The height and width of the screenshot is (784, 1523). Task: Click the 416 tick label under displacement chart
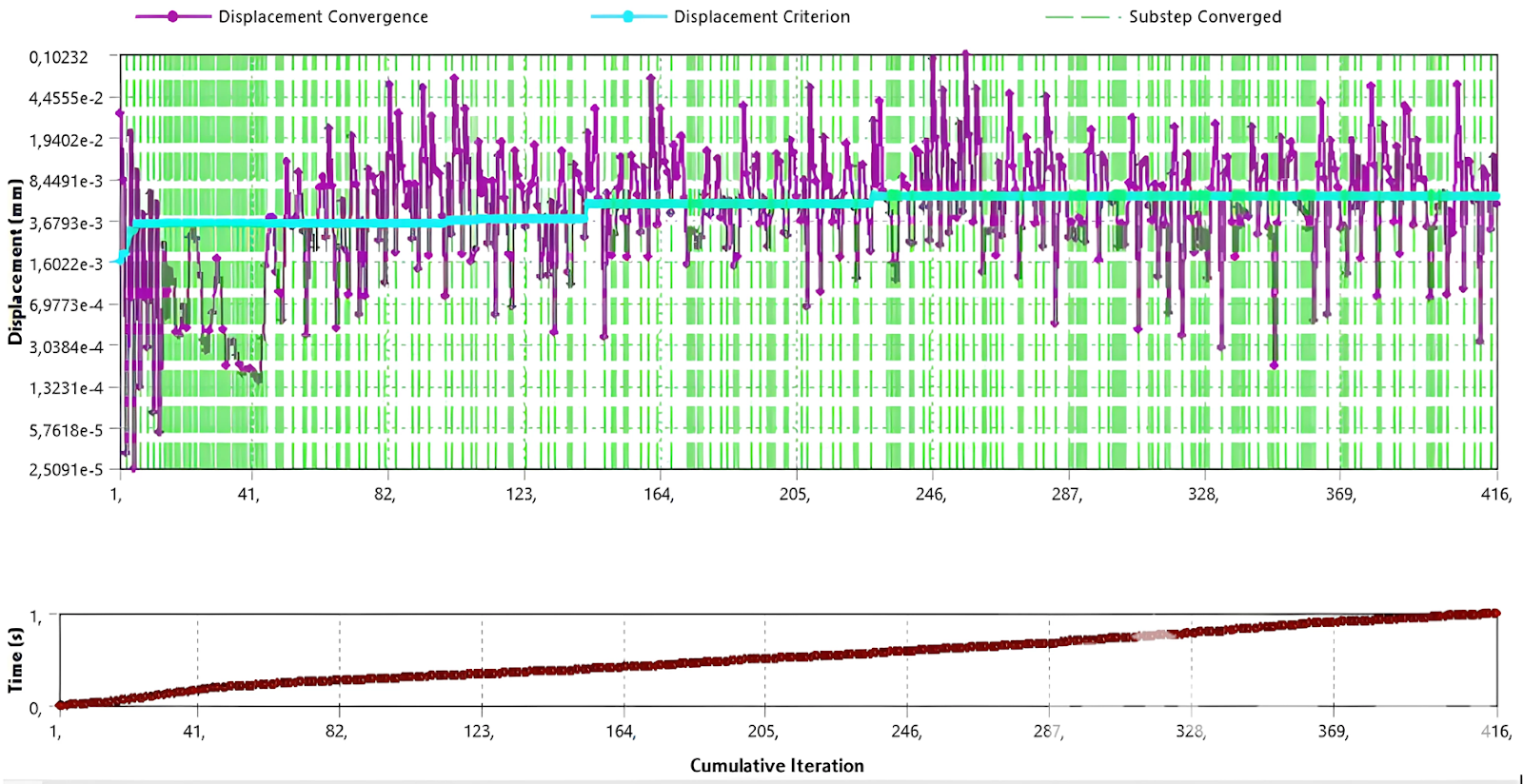[x=1494, y=495]
